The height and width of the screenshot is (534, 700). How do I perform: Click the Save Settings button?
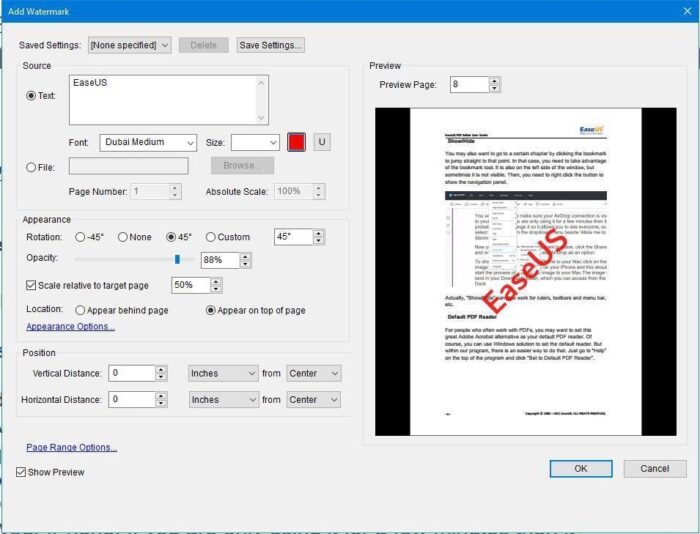[x=271, y=45]
